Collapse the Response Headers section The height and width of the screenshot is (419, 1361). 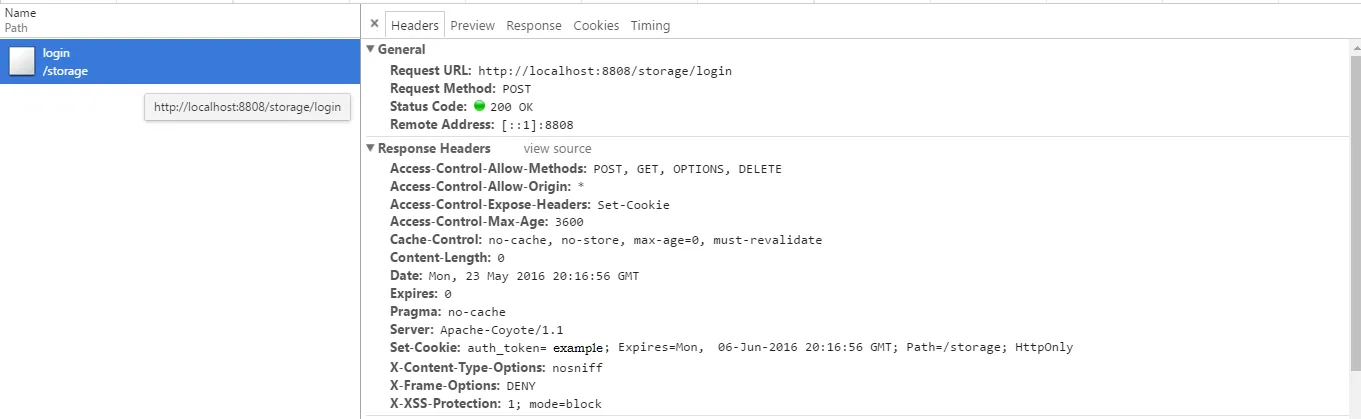click(371, 148)
